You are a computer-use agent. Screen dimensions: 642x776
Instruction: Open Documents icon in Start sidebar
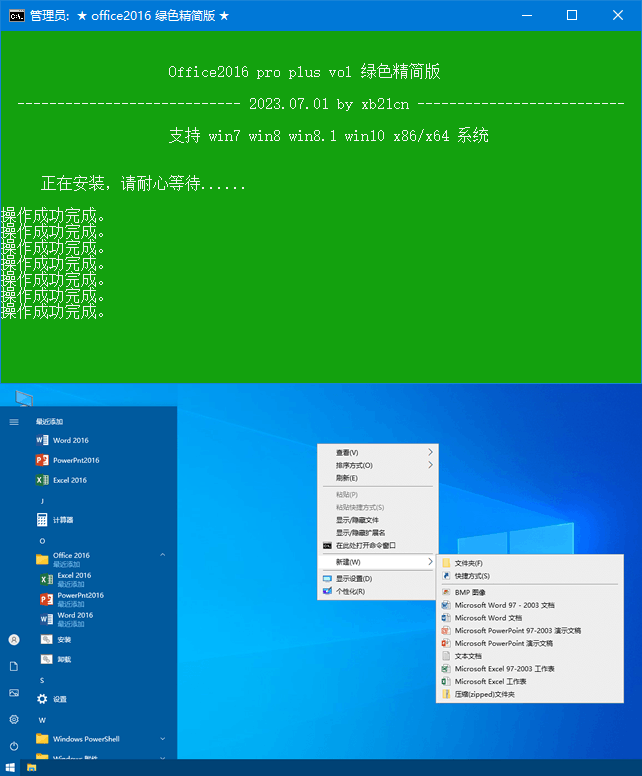[x=14, y=667]
